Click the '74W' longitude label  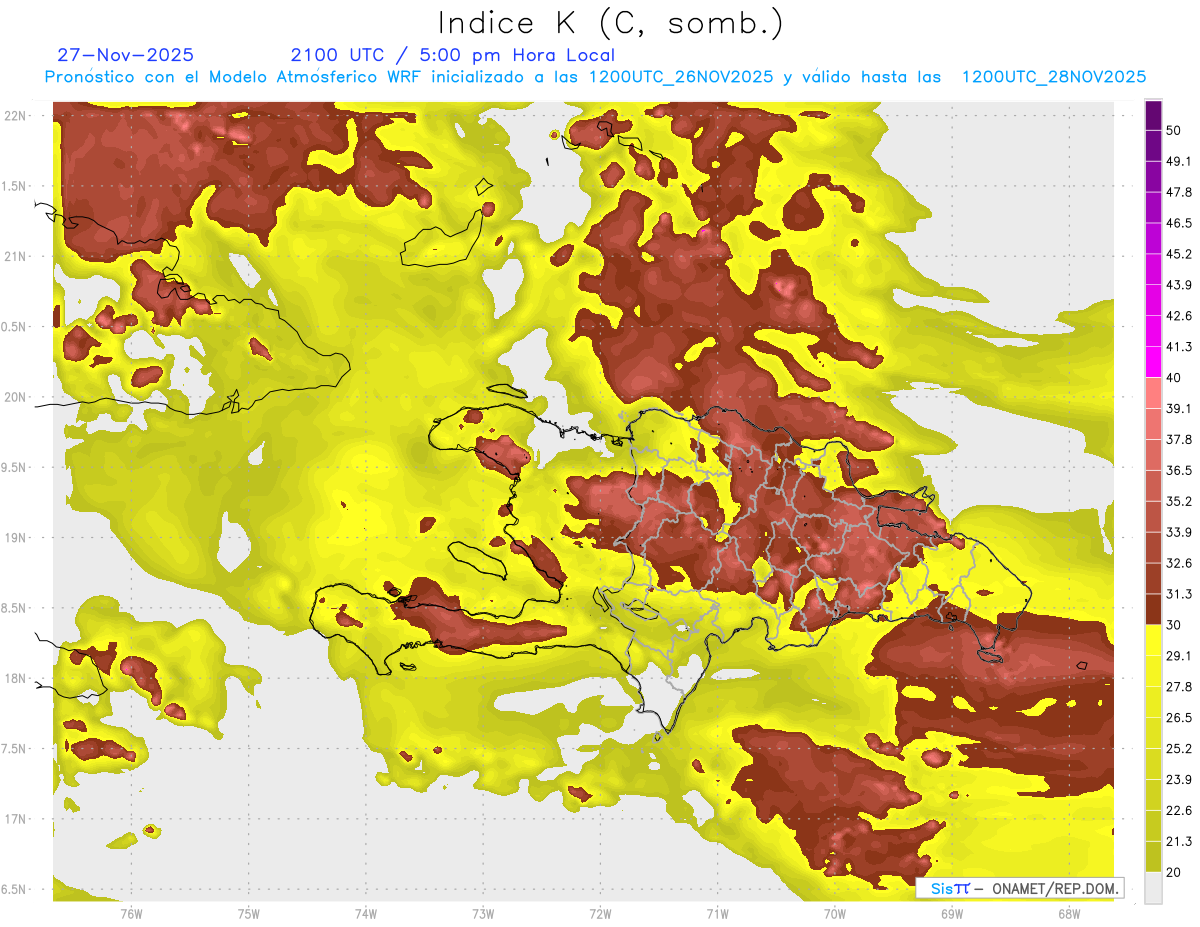366,913
